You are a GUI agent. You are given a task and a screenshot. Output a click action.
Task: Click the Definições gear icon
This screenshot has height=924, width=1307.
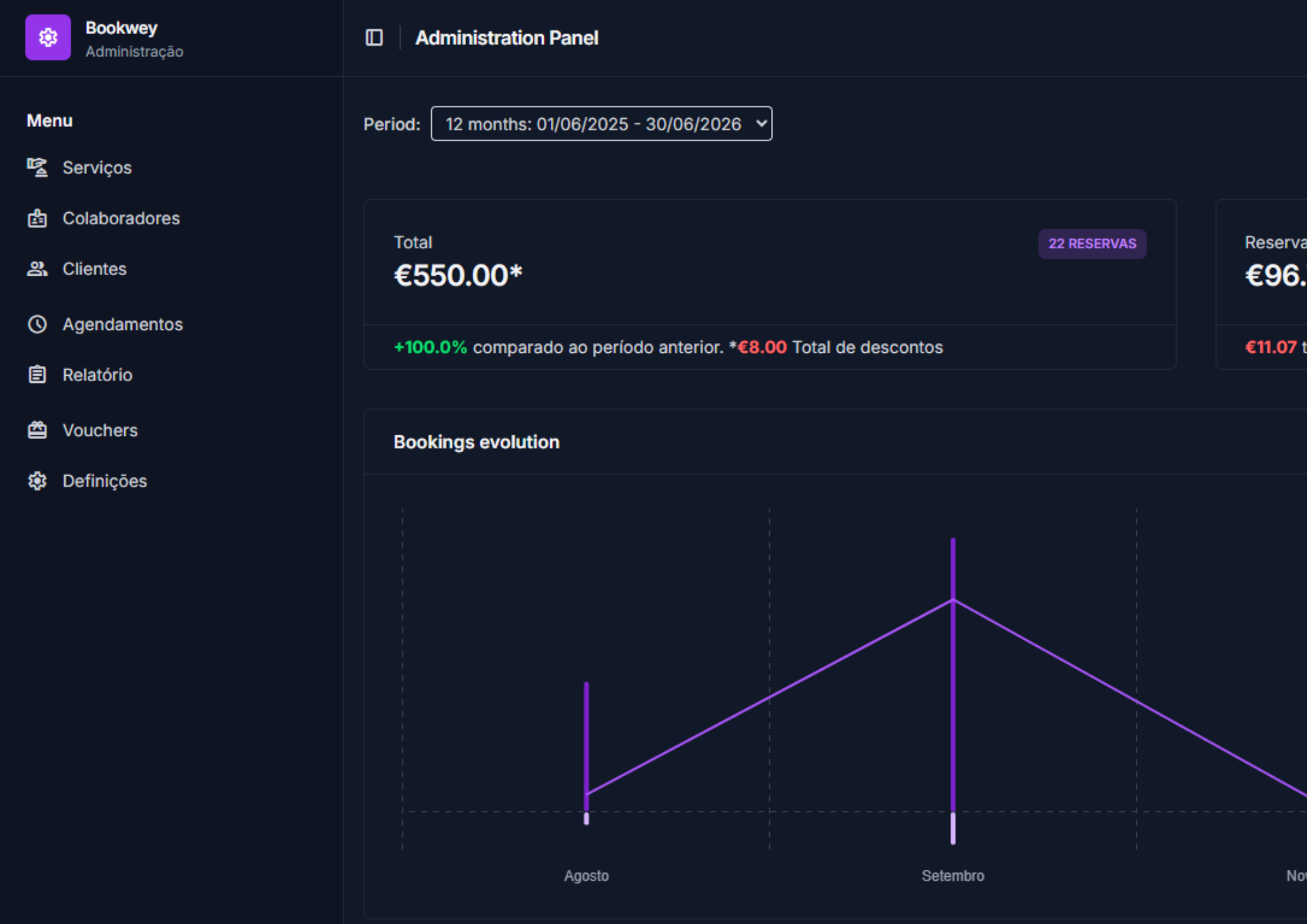[x=37, y=481]
